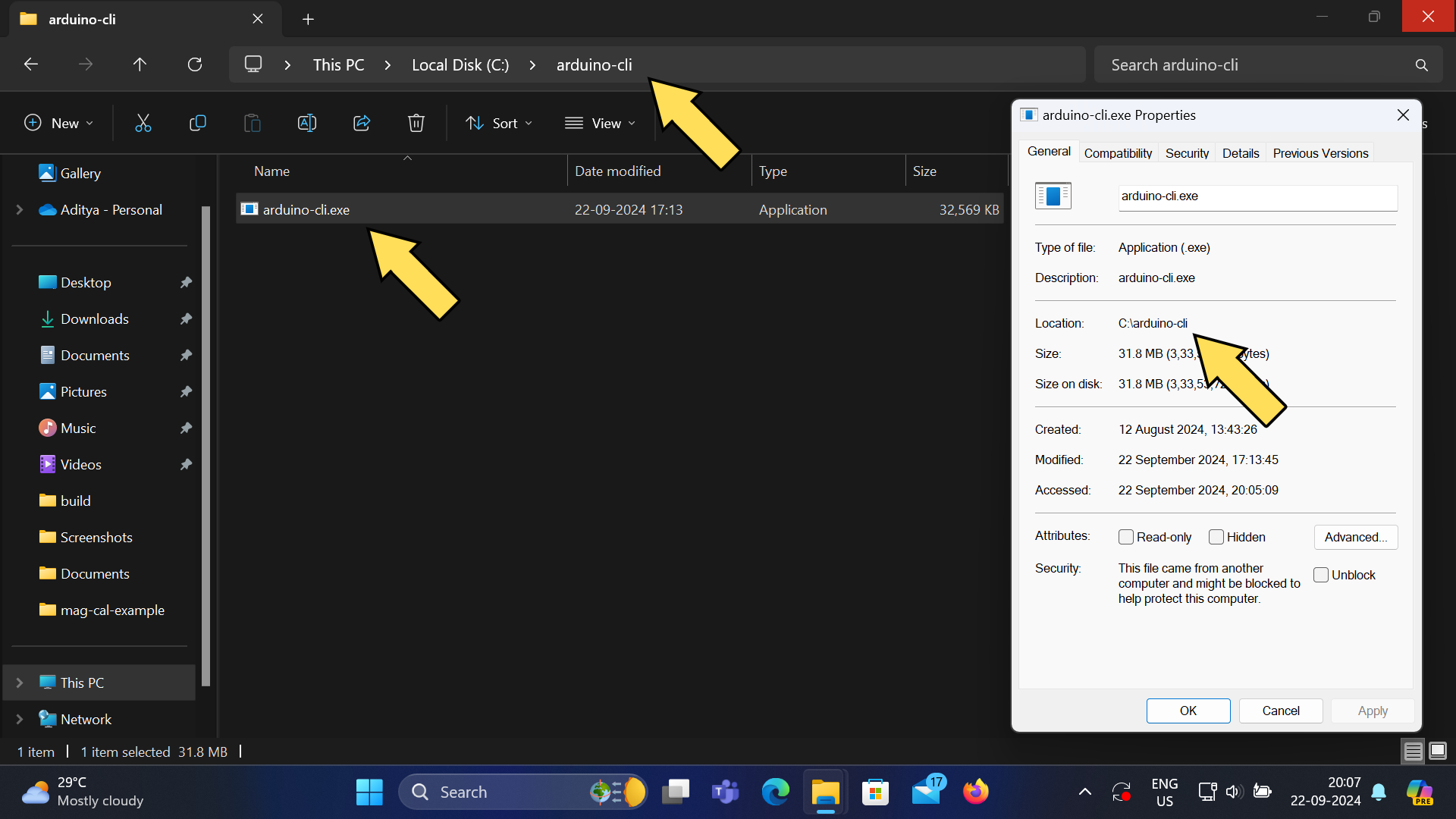1456x819 pixels.
Task: Click chevron after Local Disk (C:) breadcrumb
Action: (x=532, y=65)
